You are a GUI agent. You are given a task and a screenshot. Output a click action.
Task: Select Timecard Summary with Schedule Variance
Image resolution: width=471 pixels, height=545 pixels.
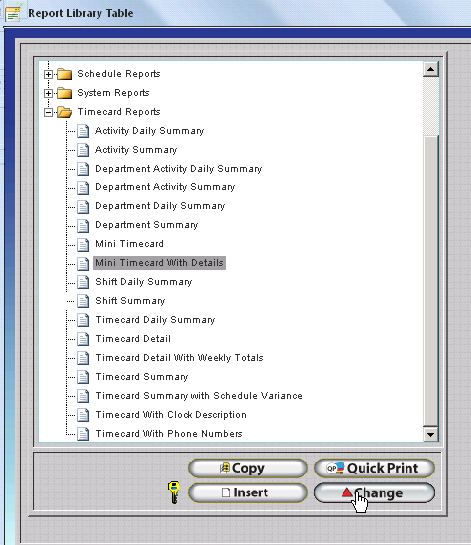click(x=199, y=396)
